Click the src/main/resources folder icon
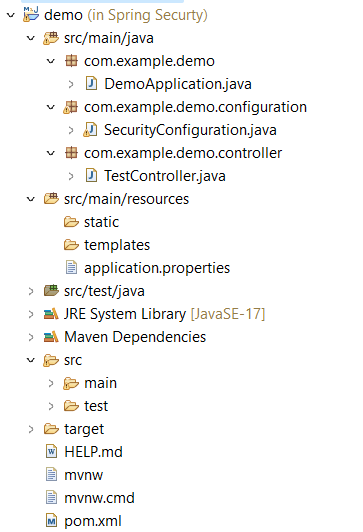The height and width of the screenshot is (532, 363). 51,199
